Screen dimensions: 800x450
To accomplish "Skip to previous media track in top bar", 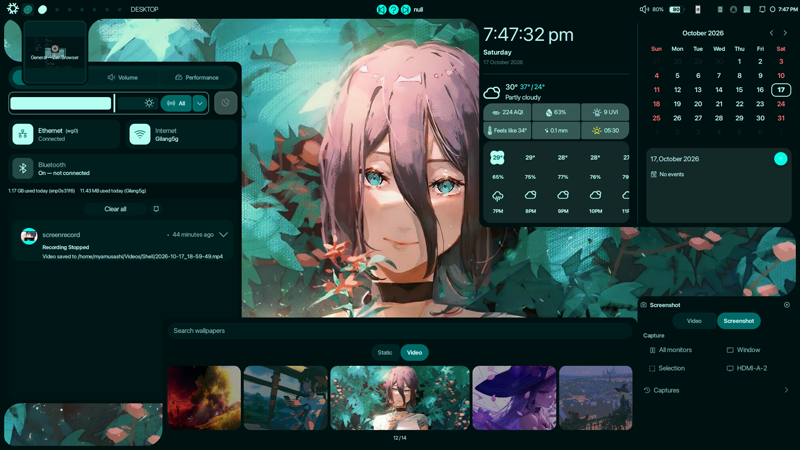I will click(381, 9).
